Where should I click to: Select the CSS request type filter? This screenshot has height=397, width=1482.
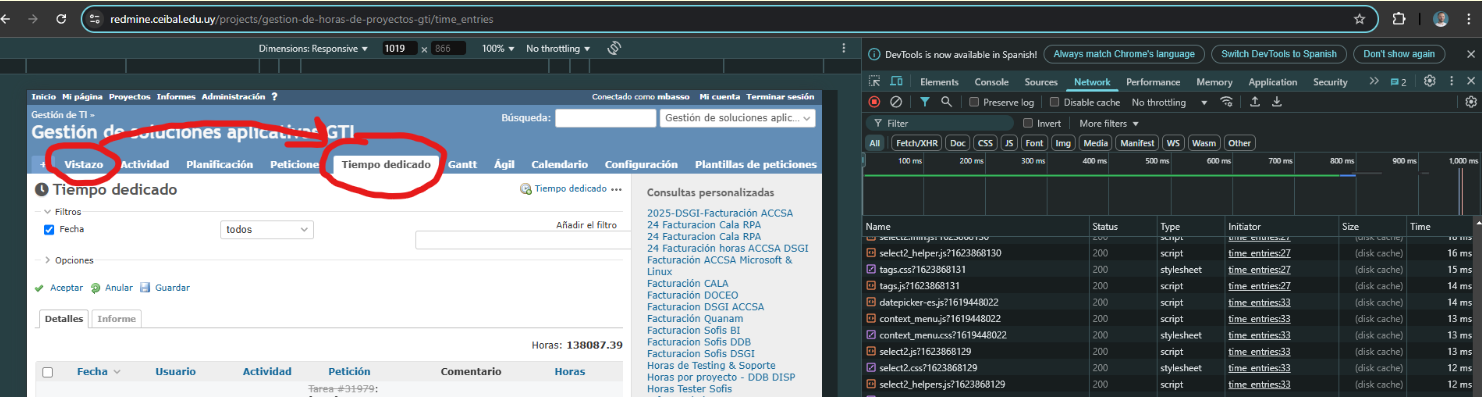(x=985, y=143)
